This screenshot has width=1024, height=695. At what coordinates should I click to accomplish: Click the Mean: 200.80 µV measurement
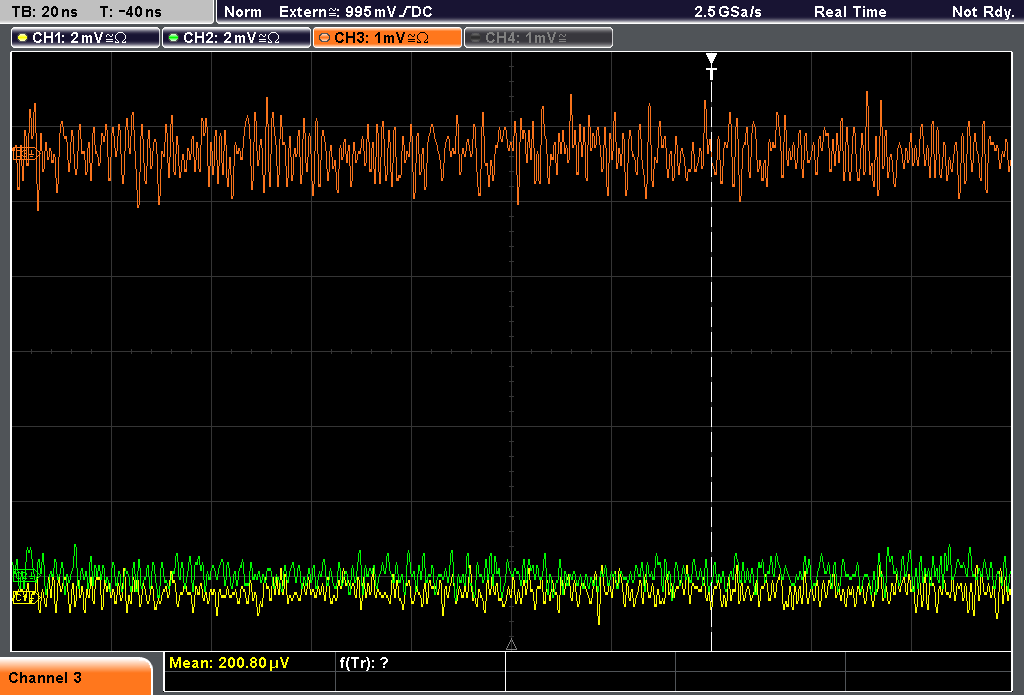(x=229, y=663)
